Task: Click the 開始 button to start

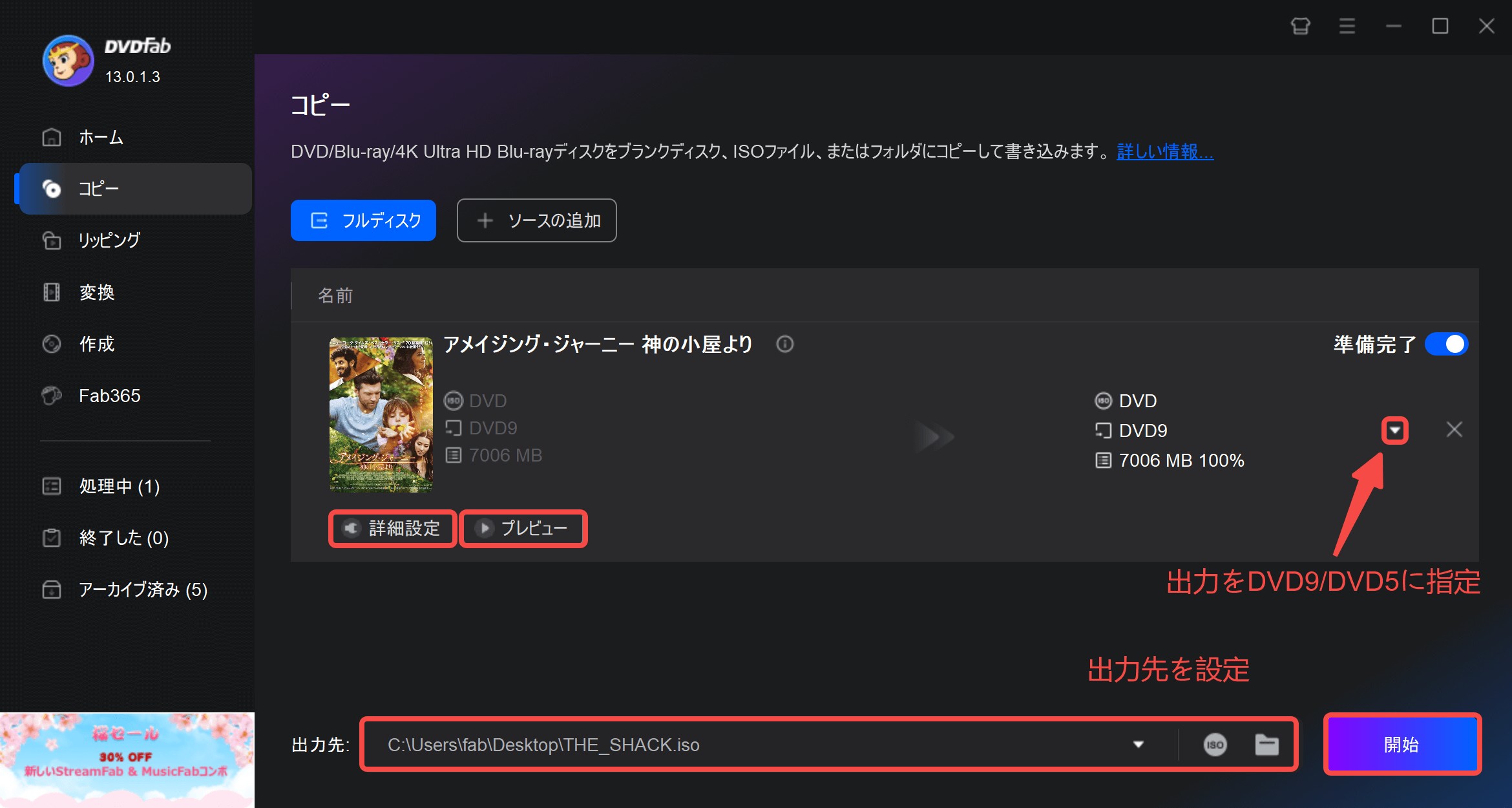Action: coord(1402,745)
